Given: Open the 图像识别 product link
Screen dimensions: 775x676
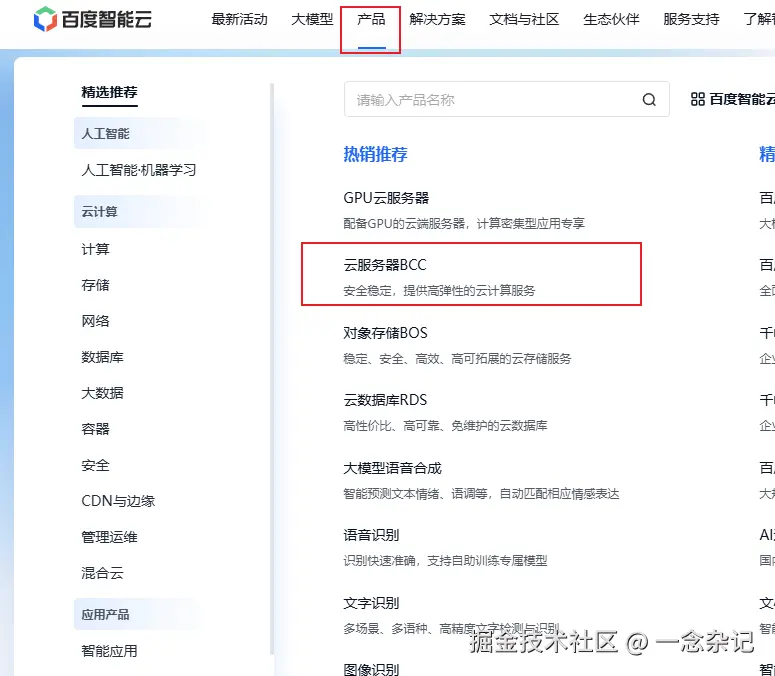Looking at the screenshot, I should pos(371,670).
